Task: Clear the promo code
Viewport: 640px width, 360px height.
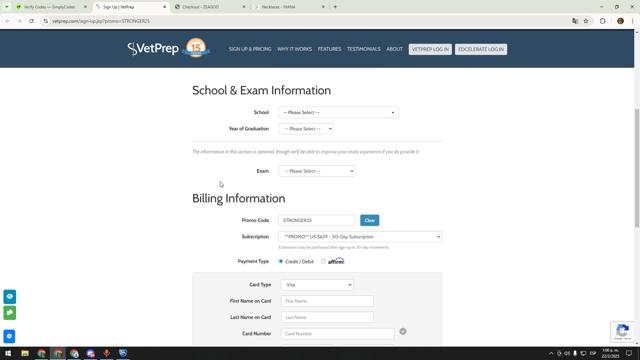Action: tap(369, 220)
